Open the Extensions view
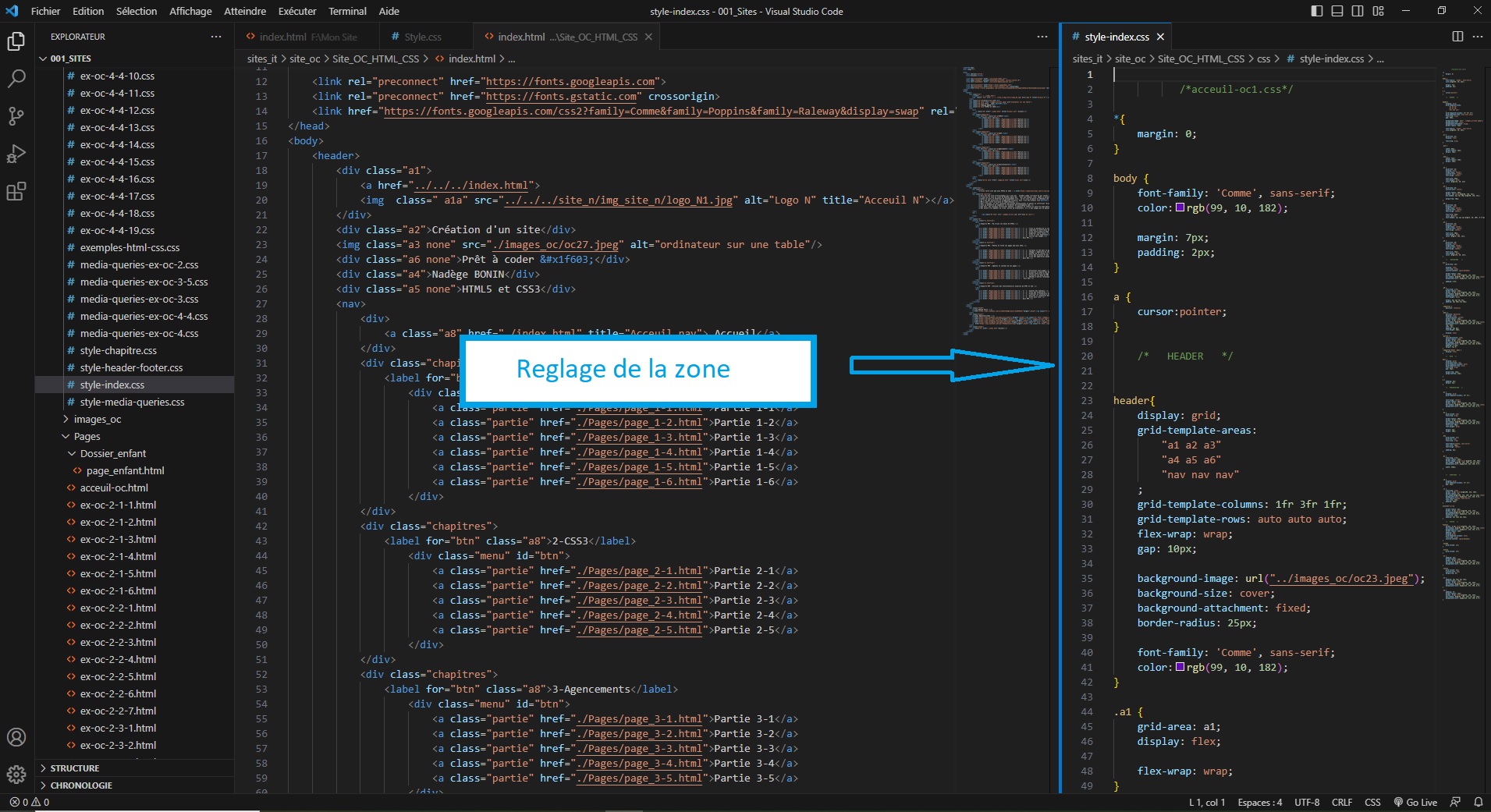 point(16,191)
